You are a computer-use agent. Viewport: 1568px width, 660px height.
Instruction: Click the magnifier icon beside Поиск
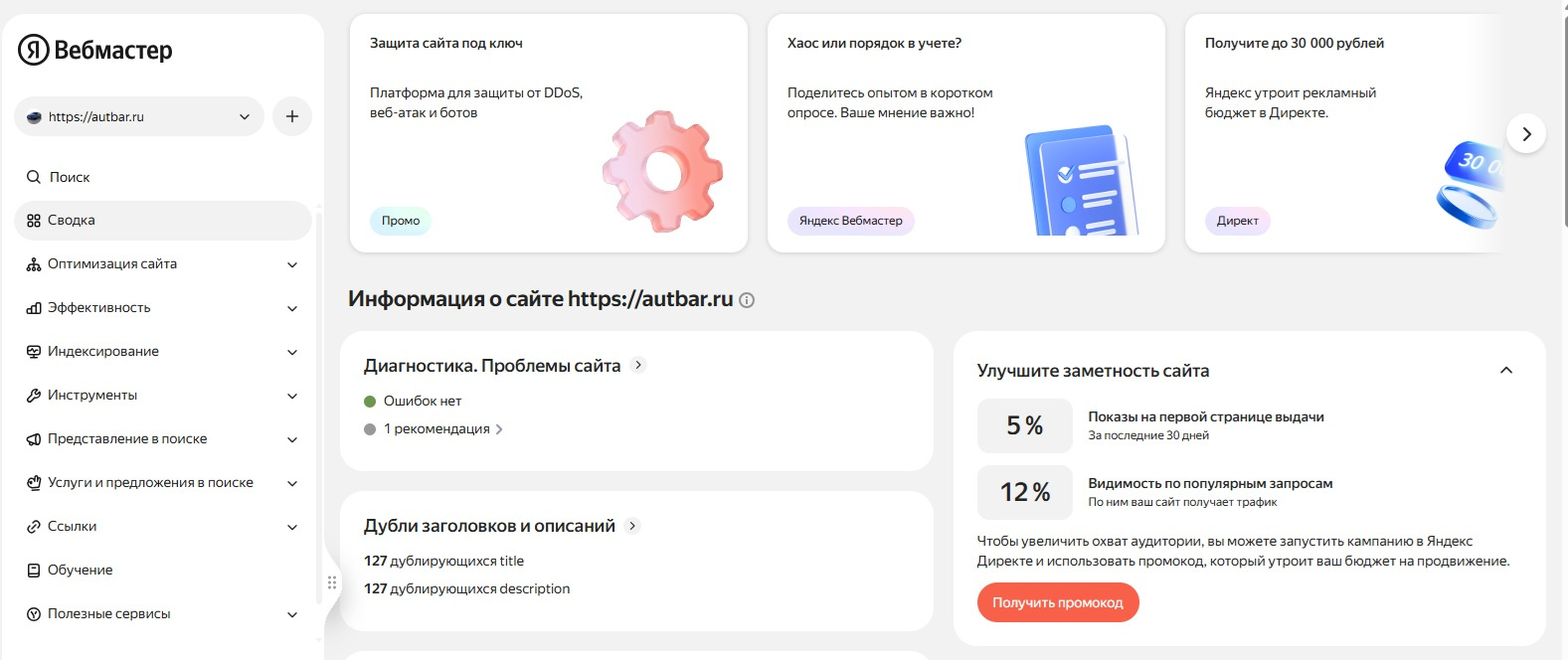[34, 177]
